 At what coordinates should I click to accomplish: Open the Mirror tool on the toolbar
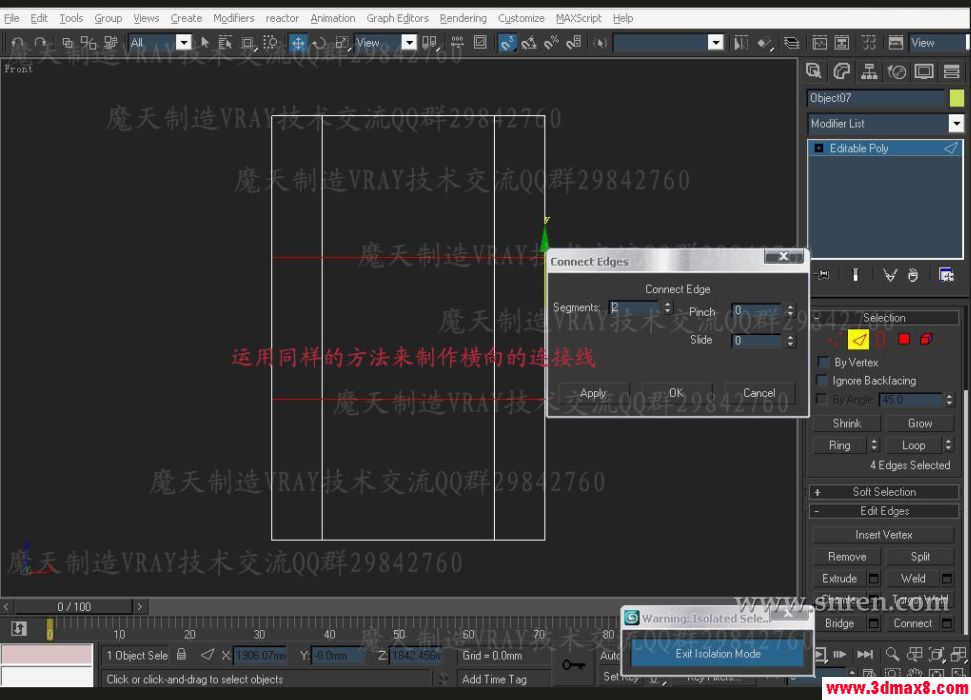click(x=740, y=43)
